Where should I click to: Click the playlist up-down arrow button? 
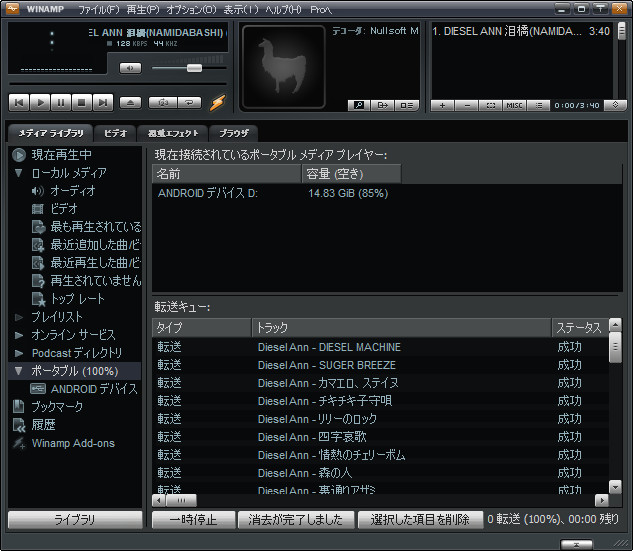coord(615,105)
